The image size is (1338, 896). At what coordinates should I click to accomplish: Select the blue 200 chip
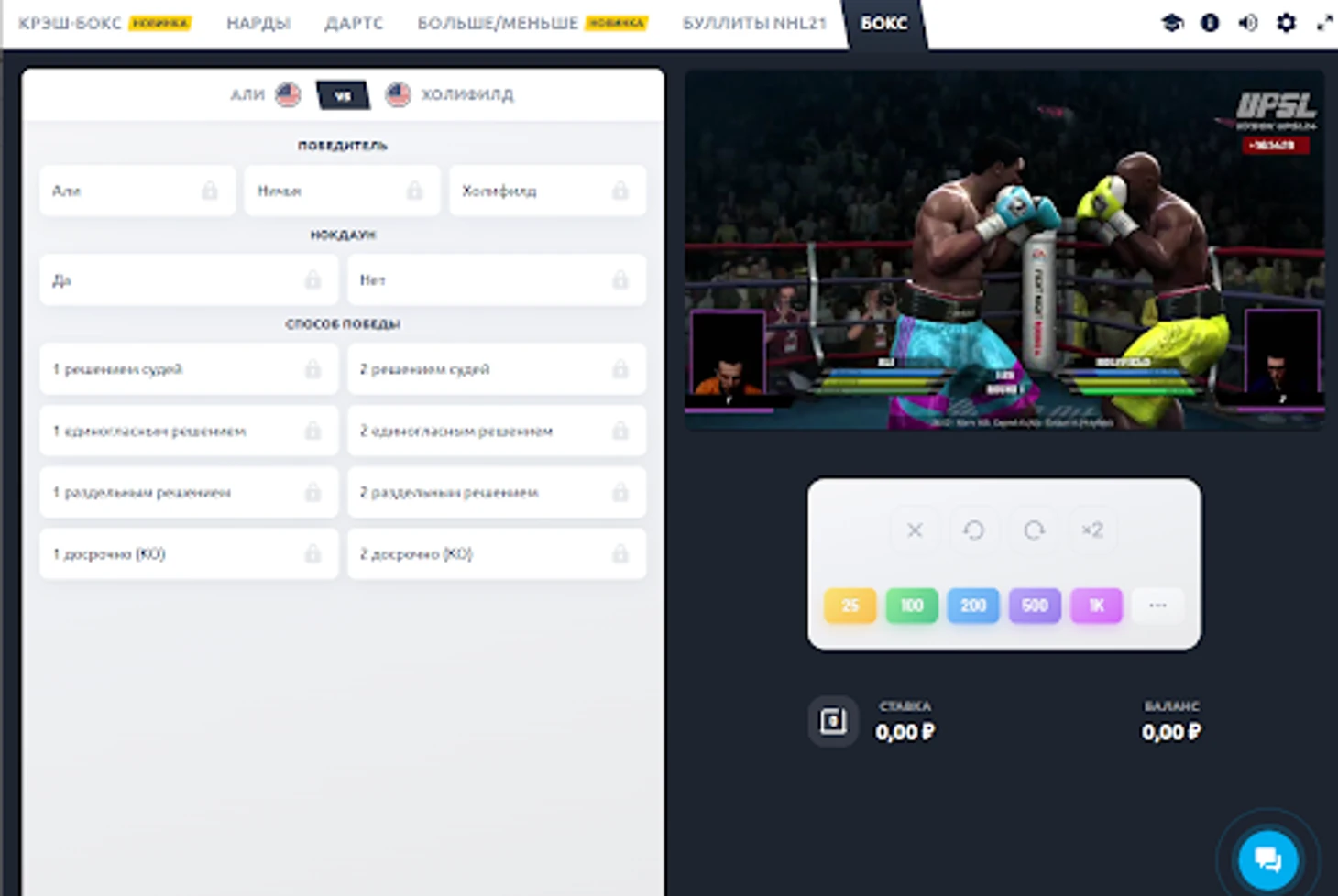(x=973, y=606)
